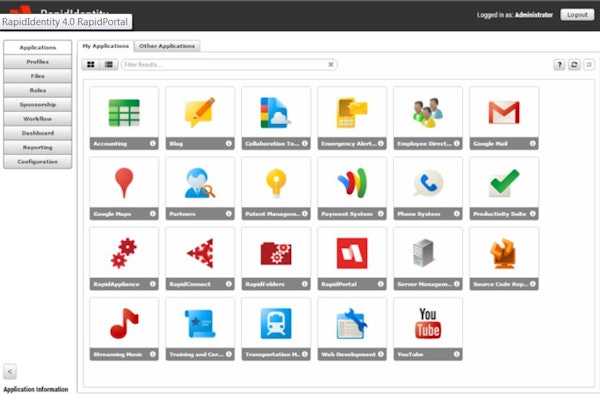Focus the Filter Results input field
The width and height of the screenshot is (600, 394).
click(225, 65)
